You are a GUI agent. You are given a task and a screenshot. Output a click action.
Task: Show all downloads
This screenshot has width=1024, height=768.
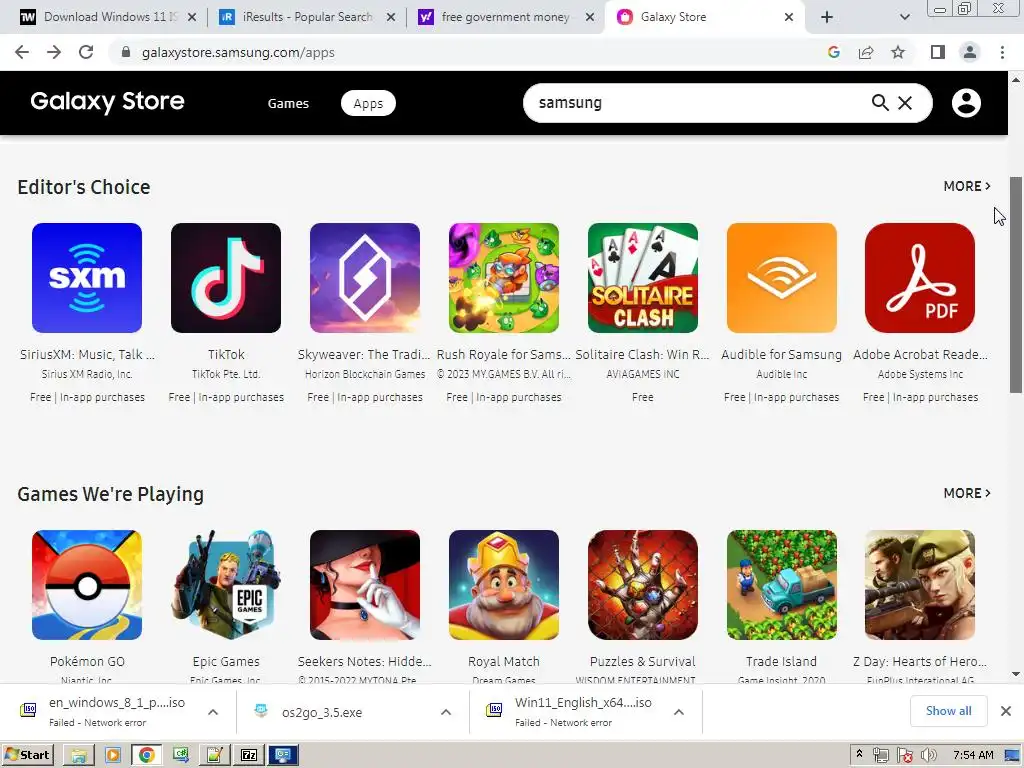point(948,711)
